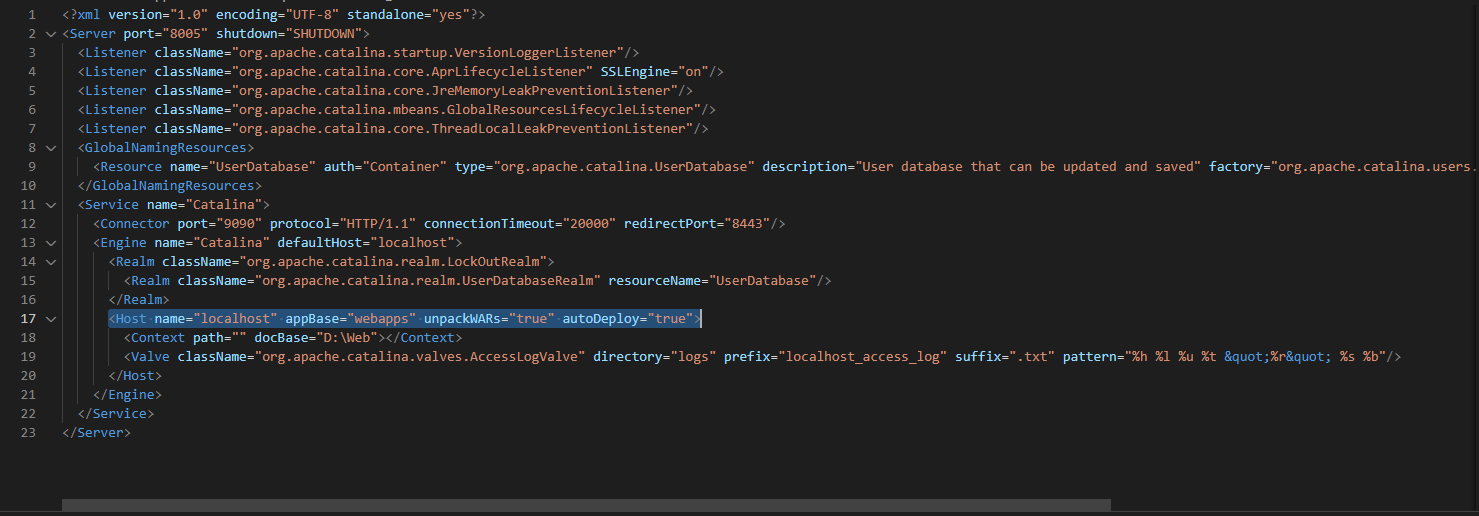This screenshot has height=516, width=1479.
Task: Click the type value "org.apache.catalina.UserDatabase"
Action: click(x=624, y=166)
